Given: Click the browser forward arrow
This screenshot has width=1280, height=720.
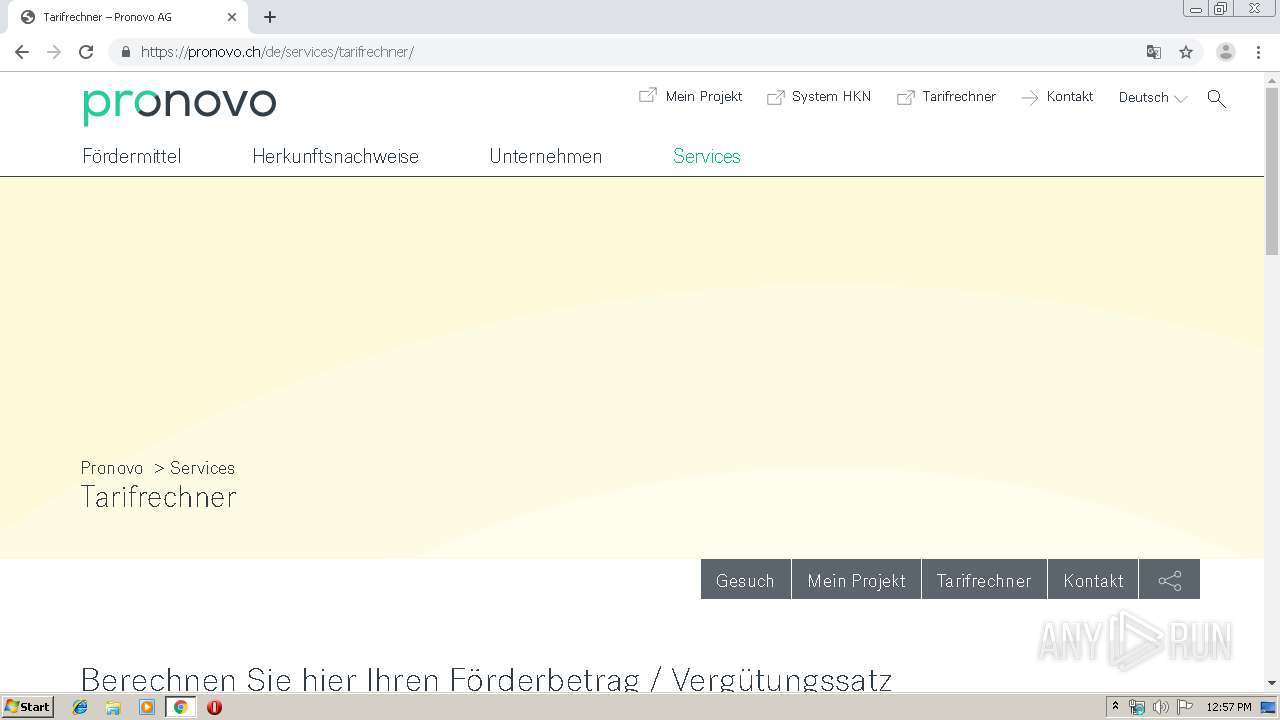Looking at the screenshot, I should (54, 52).
